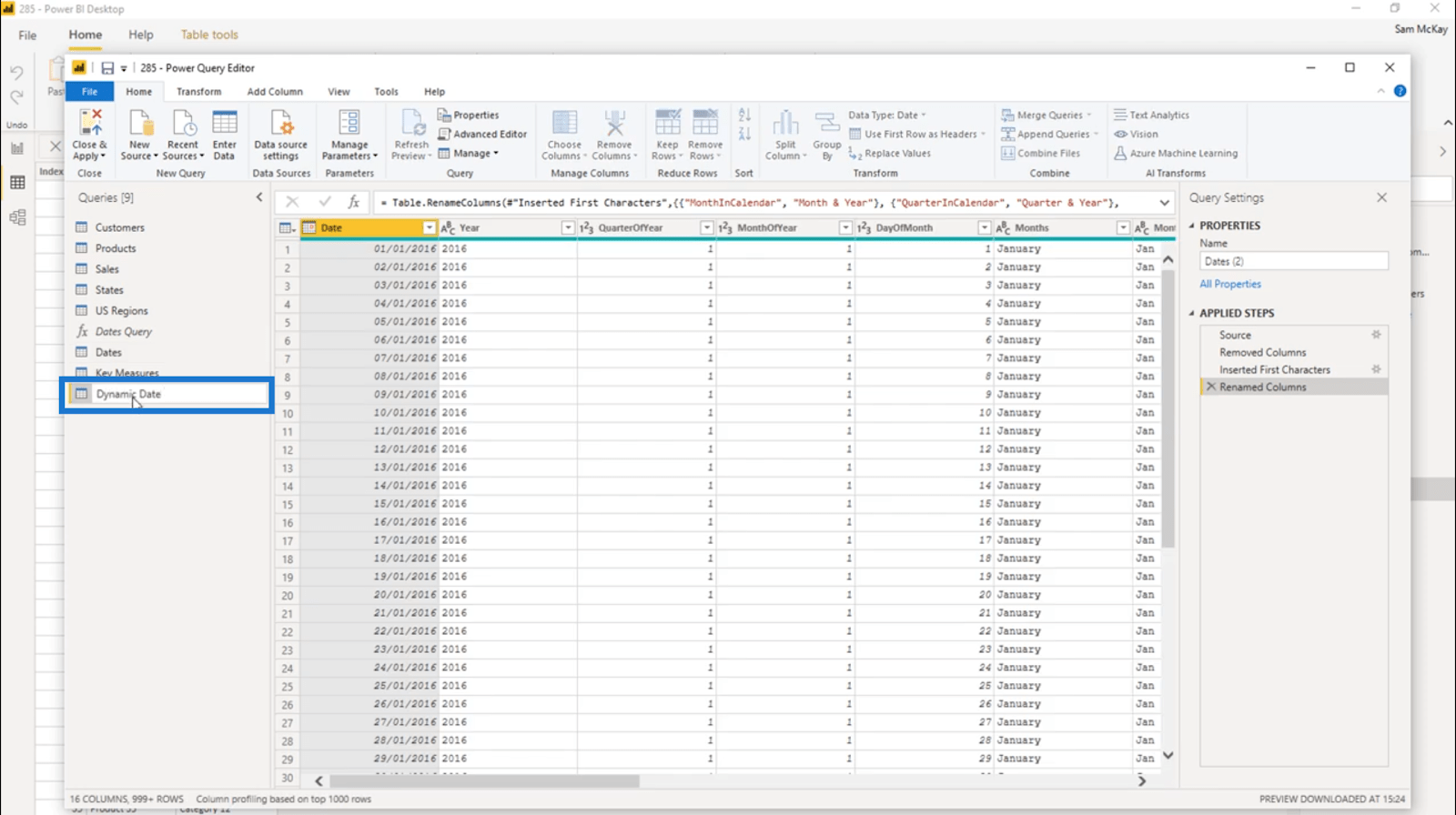Collapse the PROPERTIES section
The width and height of the screenshot is (1456, 815).
point(1192,226)
